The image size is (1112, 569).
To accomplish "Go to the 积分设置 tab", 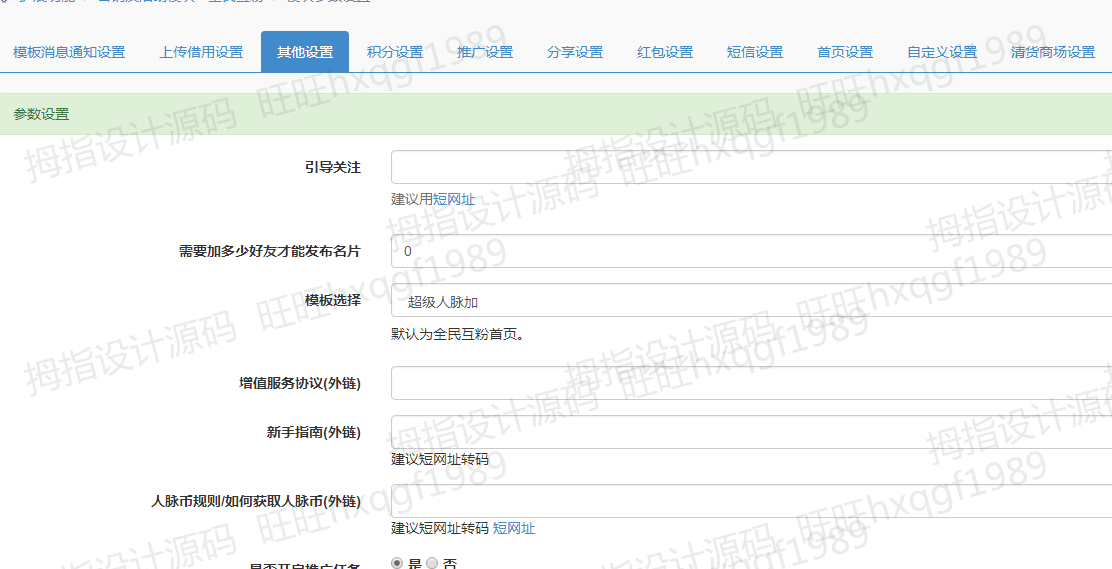I will (x=395, y=52).
